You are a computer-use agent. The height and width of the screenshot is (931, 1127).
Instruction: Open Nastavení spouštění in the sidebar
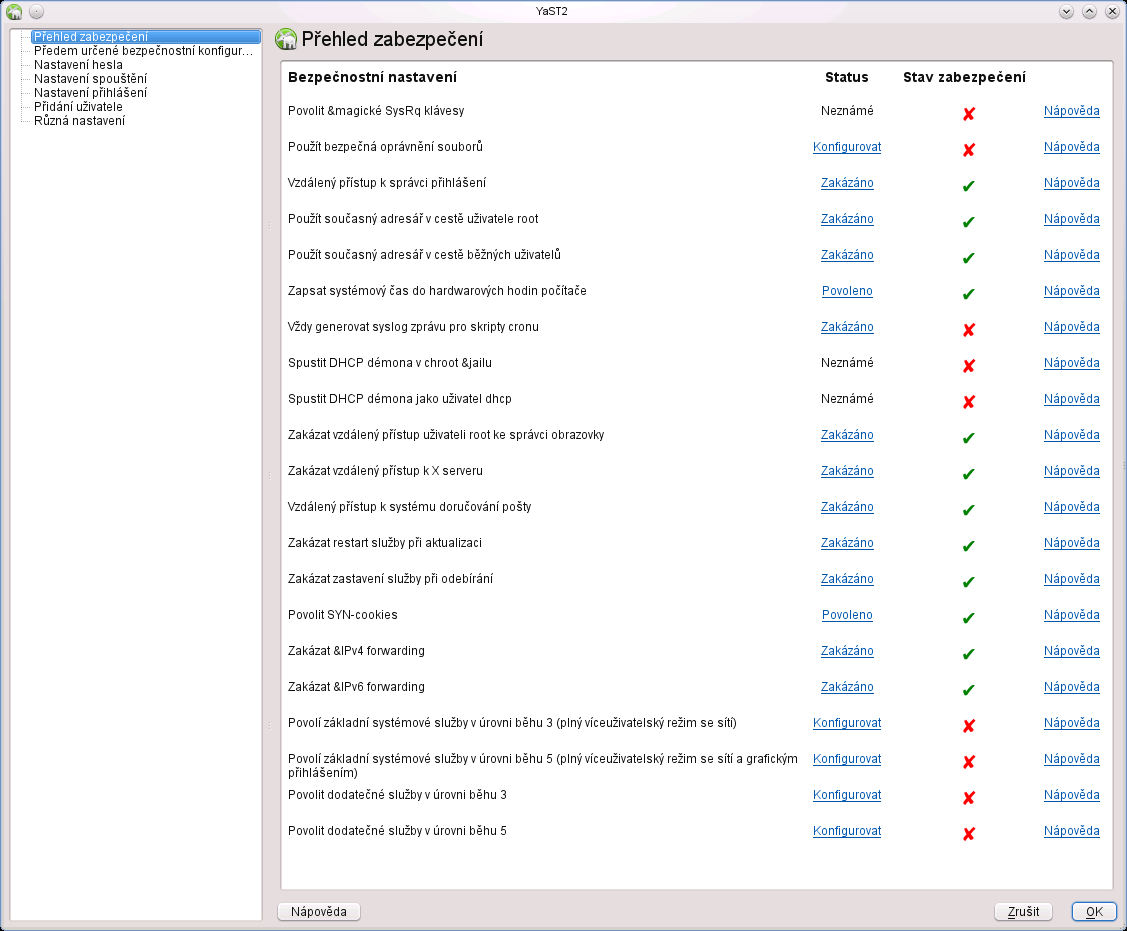pyautogui.click(x=91, y=78)
